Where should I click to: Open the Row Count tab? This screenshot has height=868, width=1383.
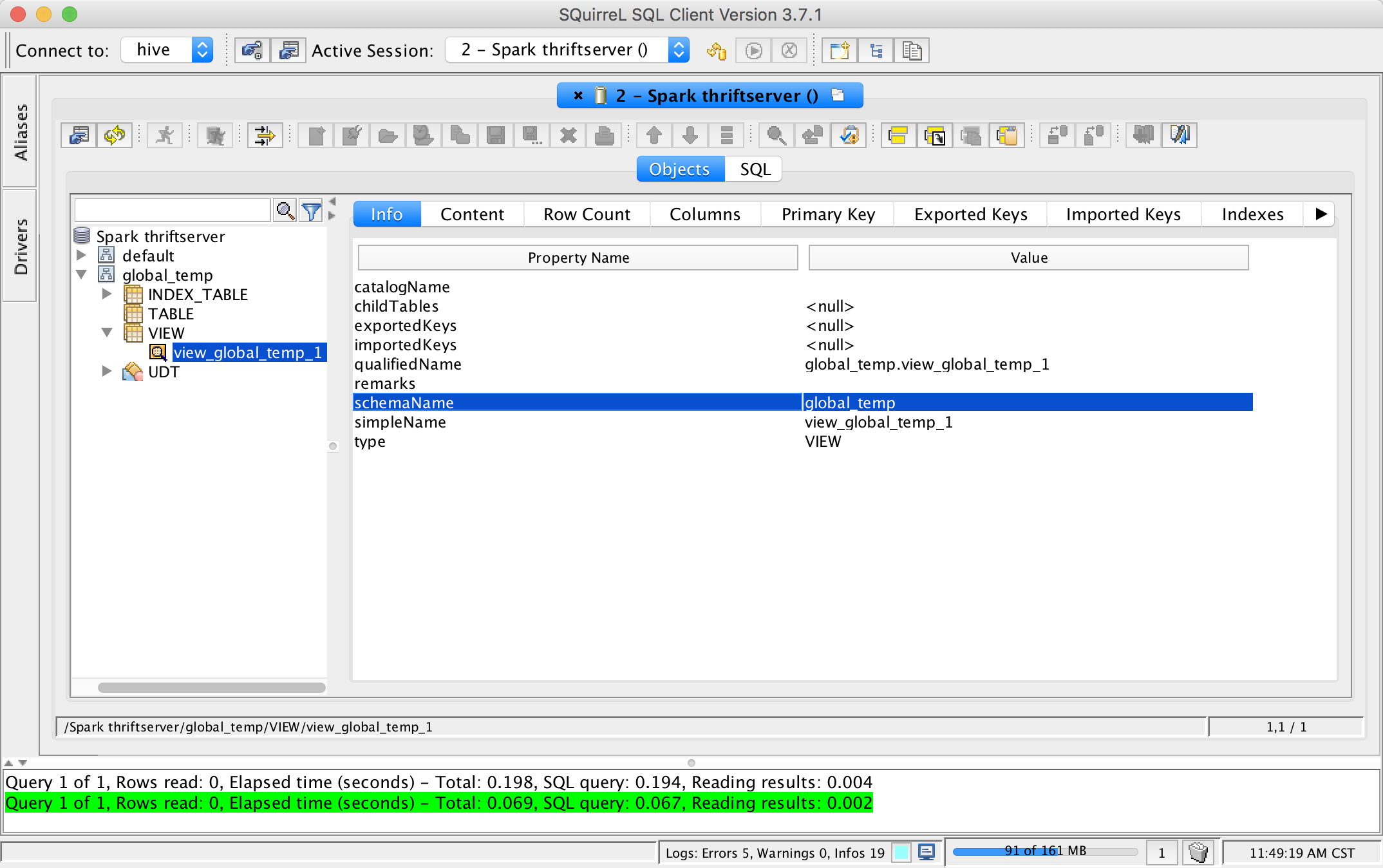pos(587,214)
